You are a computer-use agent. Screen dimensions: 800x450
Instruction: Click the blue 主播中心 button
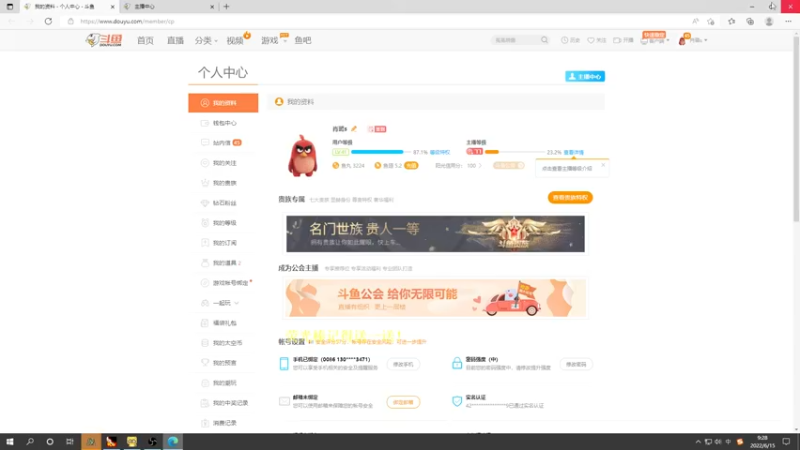coord(585,77)
